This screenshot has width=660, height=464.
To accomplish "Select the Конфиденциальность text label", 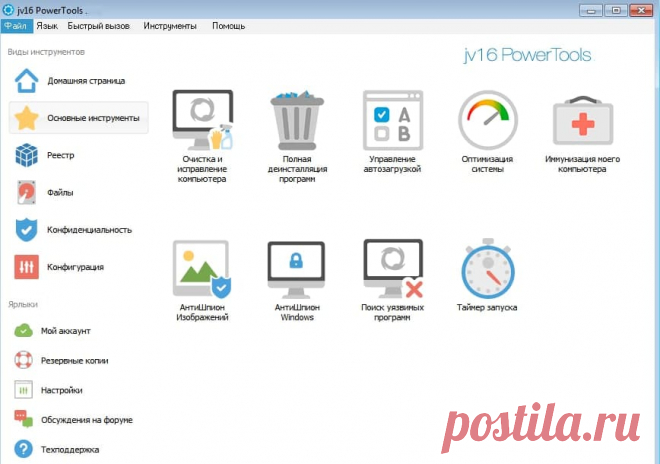I will click(x=89, y=230).
